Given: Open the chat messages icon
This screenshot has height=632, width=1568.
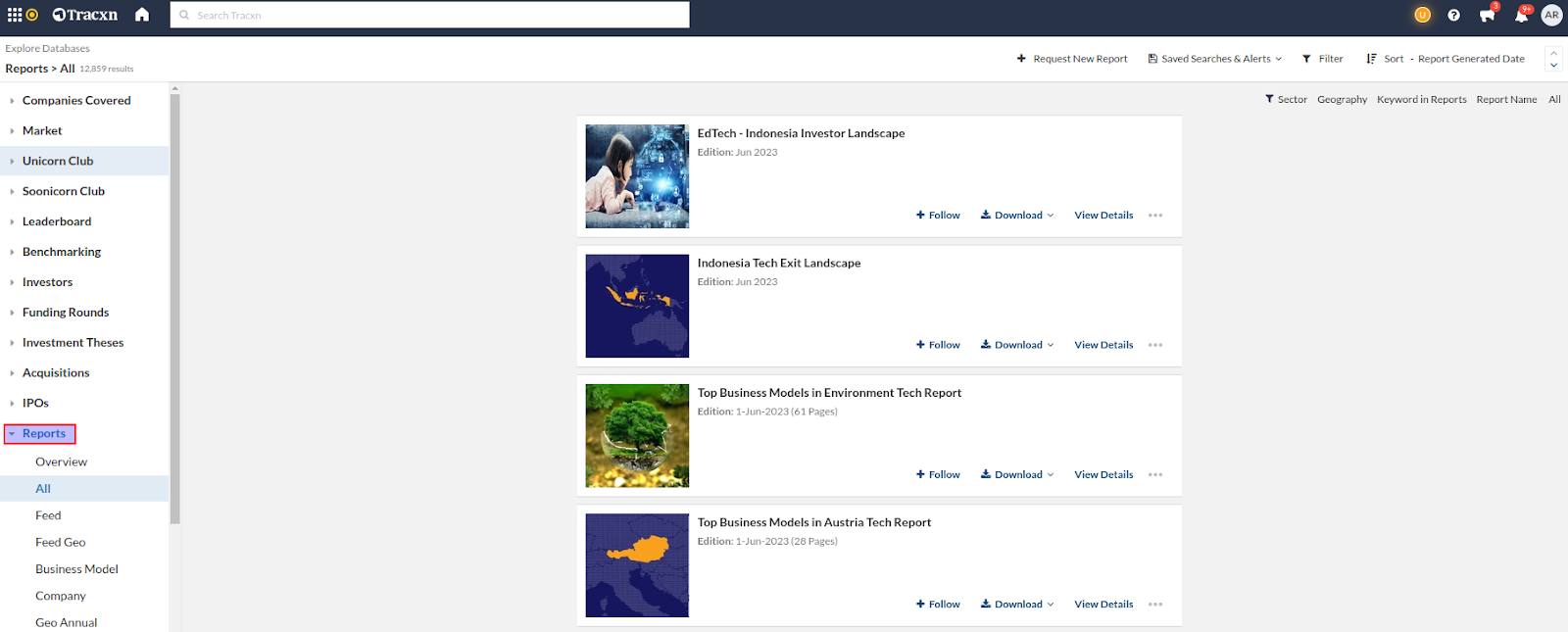Looking at the screenshot, I should (1487, 16).
